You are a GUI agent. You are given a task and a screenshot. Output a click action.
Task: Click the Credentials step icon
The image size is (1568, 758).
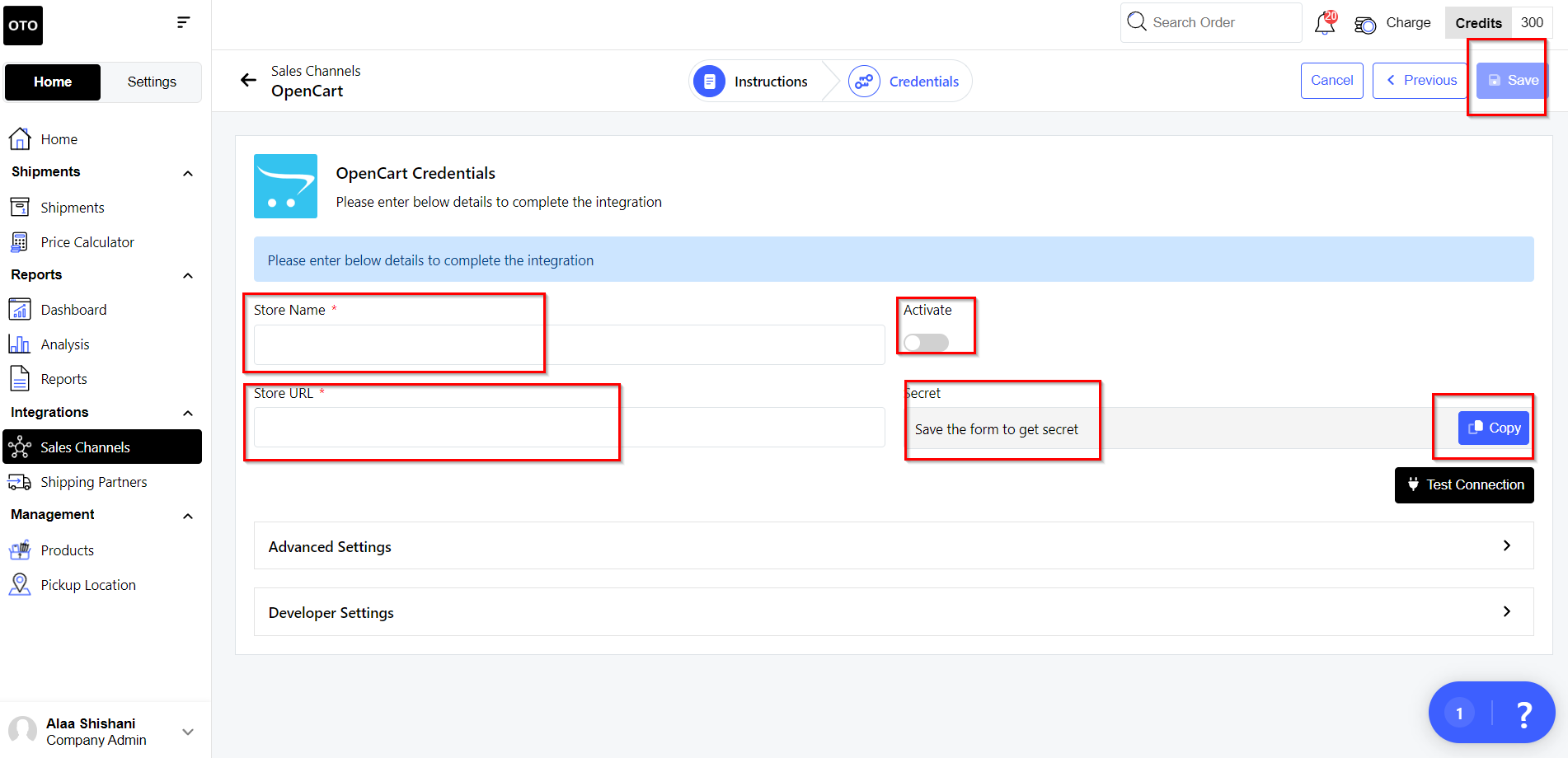[864, 82]
